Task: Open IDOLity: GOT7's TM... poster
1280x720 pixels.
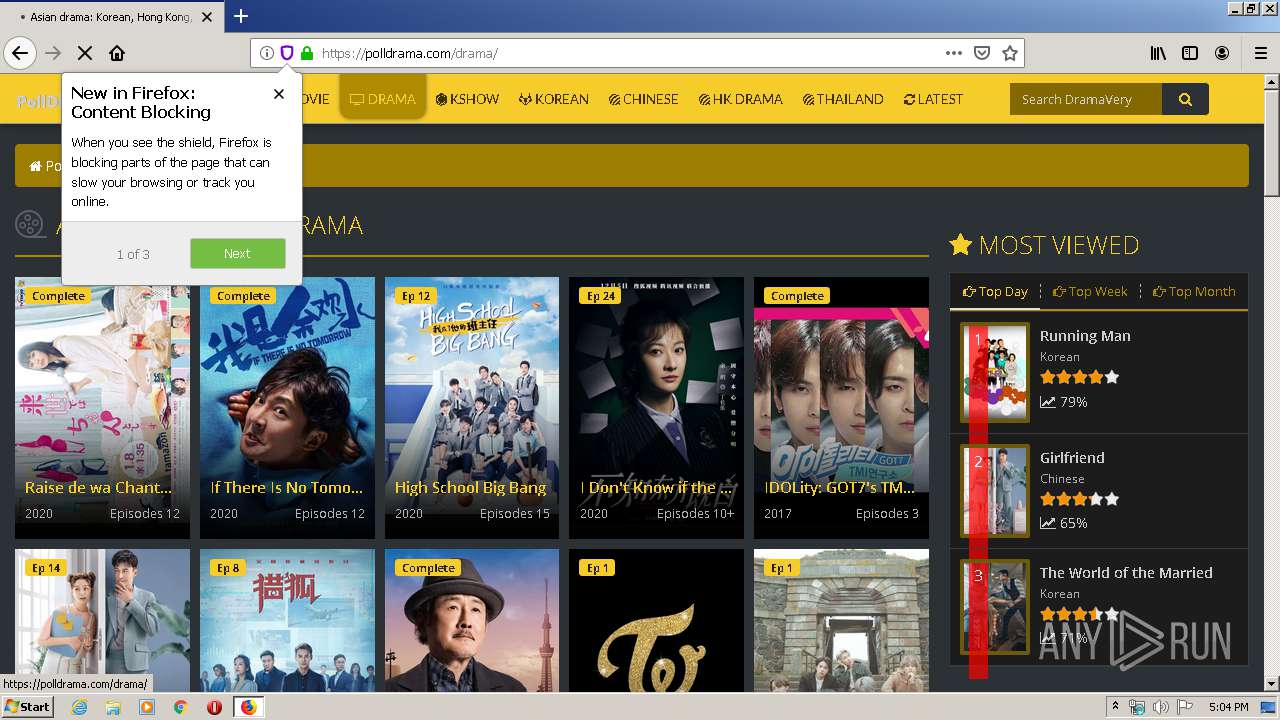Action: tap(841, 408)
